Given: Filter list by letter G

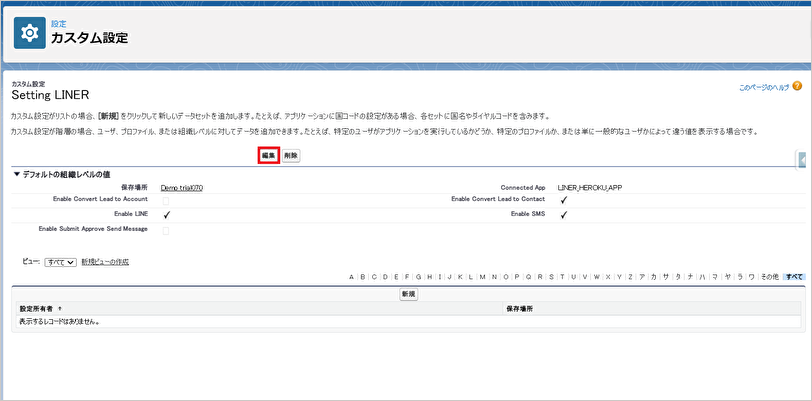Looking at the screenshot, I should coord(418,277).
